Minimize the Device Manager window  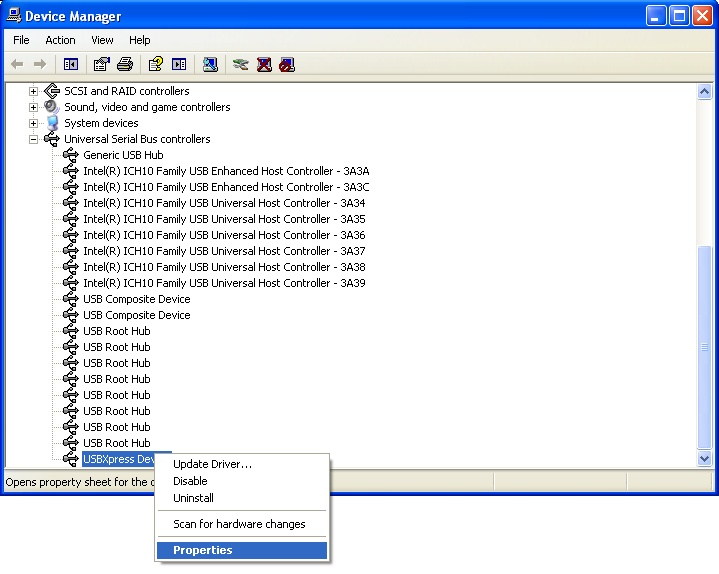[656, 16]
